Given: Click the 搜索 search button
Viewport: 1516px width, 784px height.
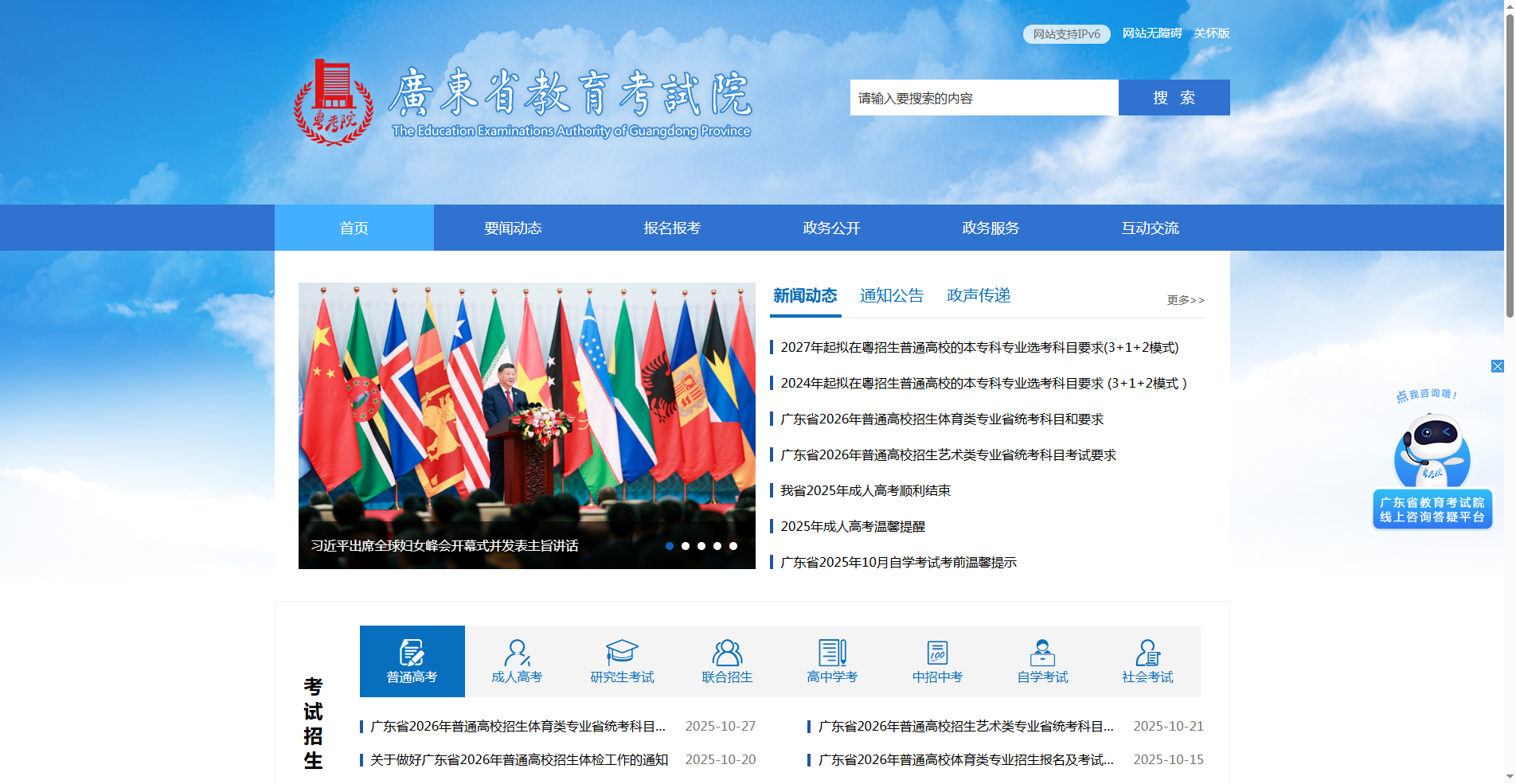Looking at the screenshot, I should coord(1174,97).
